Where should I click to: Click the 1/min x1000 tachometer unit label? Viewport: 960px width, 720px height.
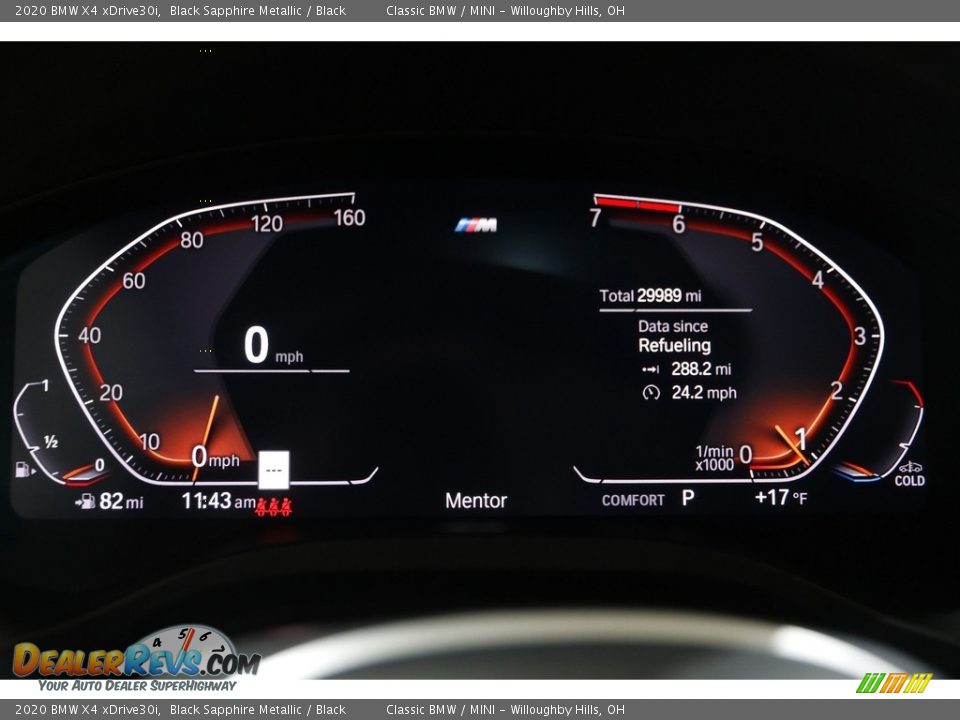714,459
